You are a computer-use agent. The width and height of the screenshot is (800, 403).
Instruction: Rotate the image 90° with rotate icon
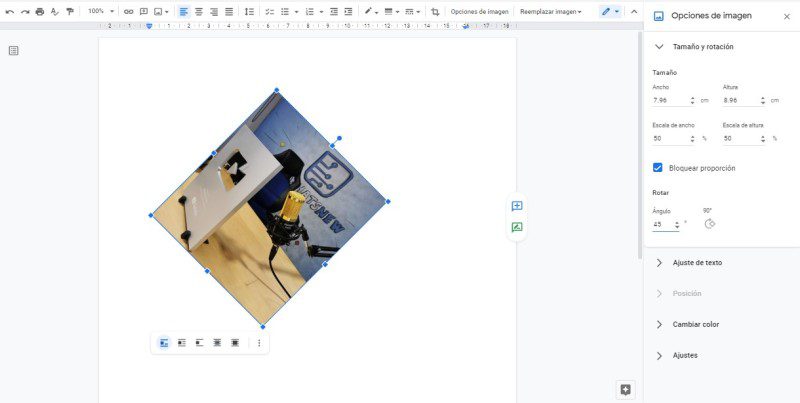pos(709,224)
